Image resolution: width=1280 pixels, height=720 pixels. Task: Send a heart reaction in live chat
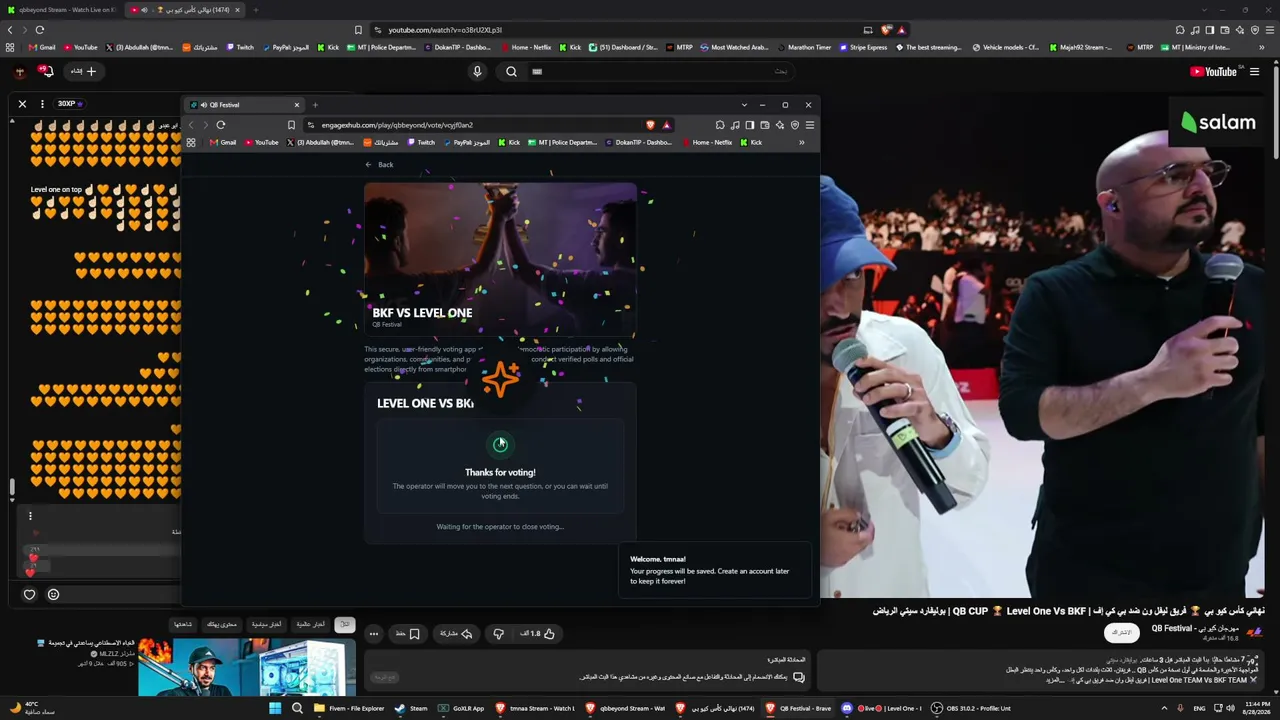click(29, 595)
